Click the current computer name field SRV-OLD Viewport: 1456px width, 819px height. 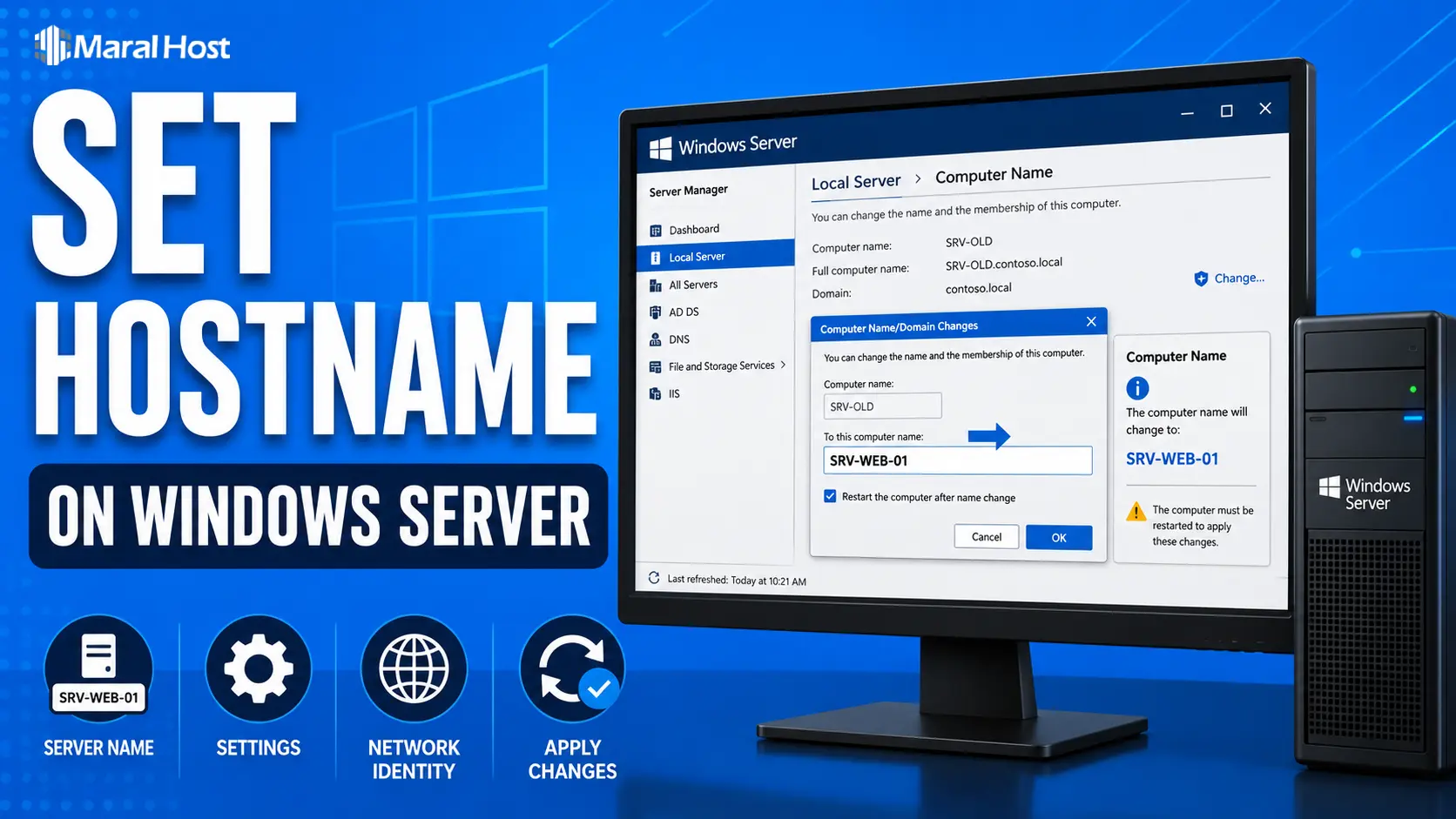(x=882, y=406)
